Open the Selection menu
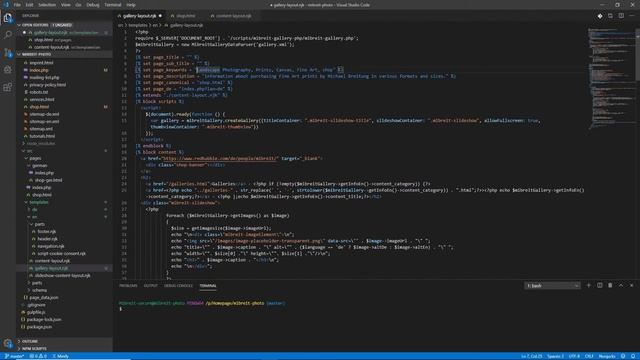Image resolution: width=640 pixels, height=360 pixels. 47,5
